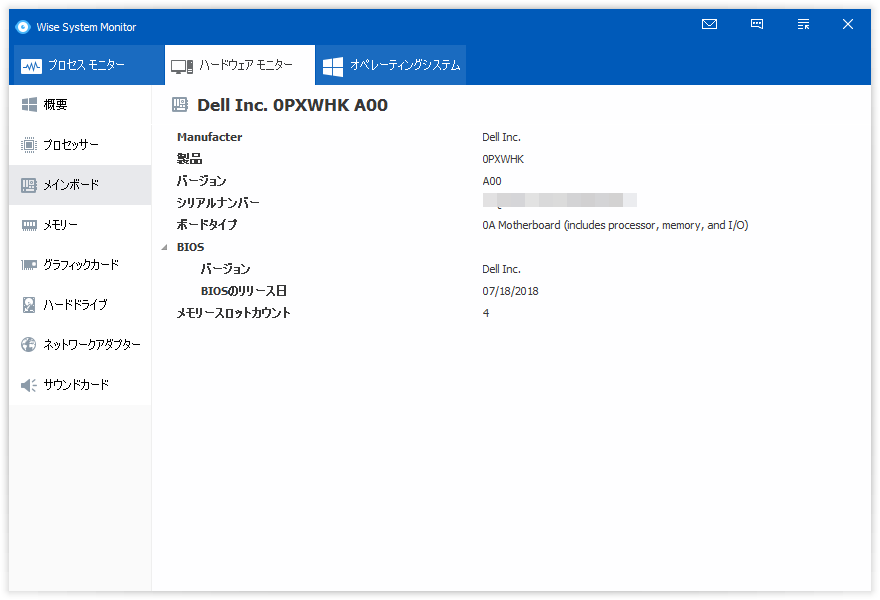This screenshot has width=880, height=600.
Task: Click the バージョン label under BIOS
Action: pos(226,269)
